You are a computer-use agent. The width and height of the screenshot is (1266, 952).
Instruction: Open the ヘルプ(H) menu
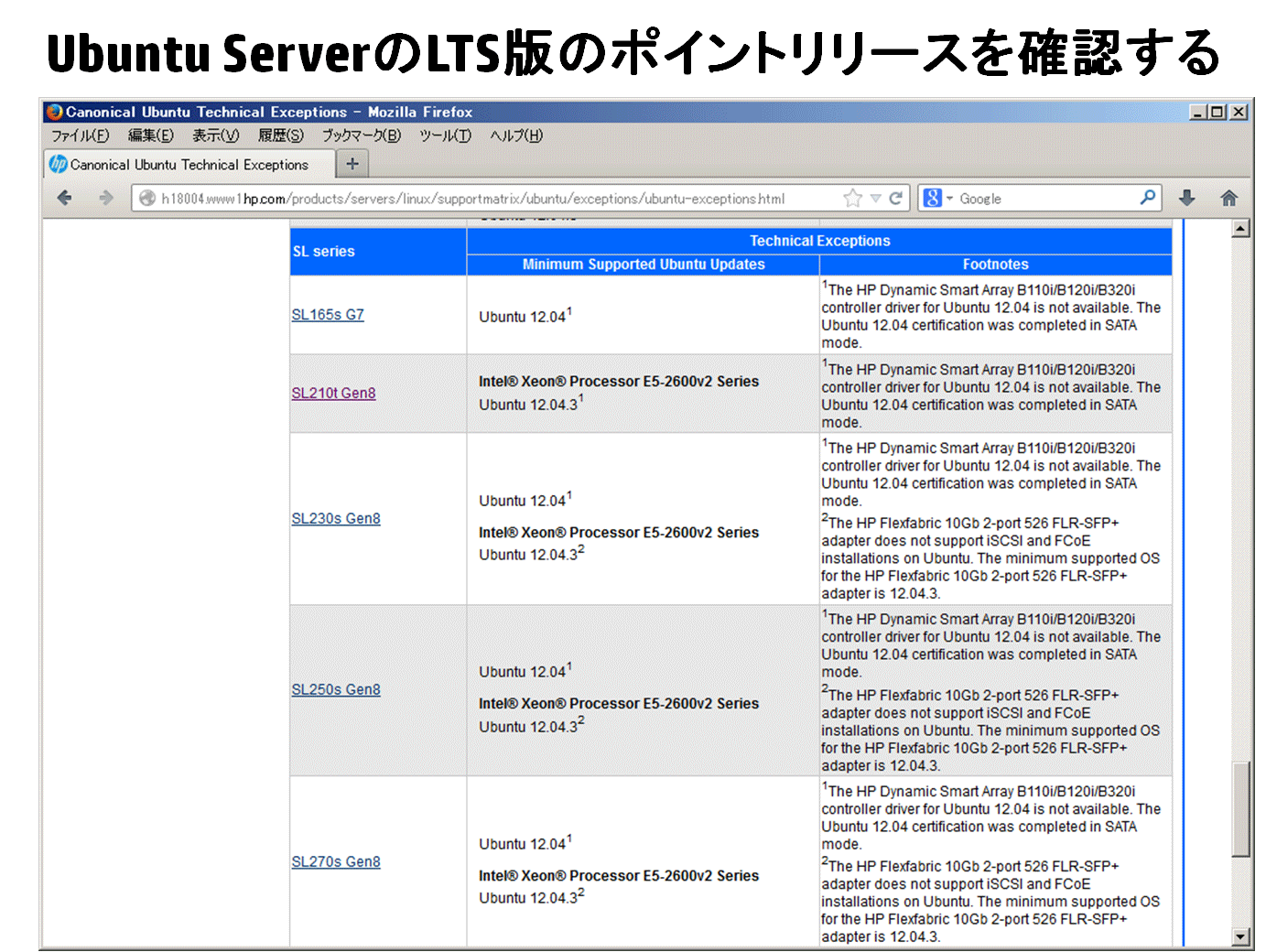coord(516,135)
